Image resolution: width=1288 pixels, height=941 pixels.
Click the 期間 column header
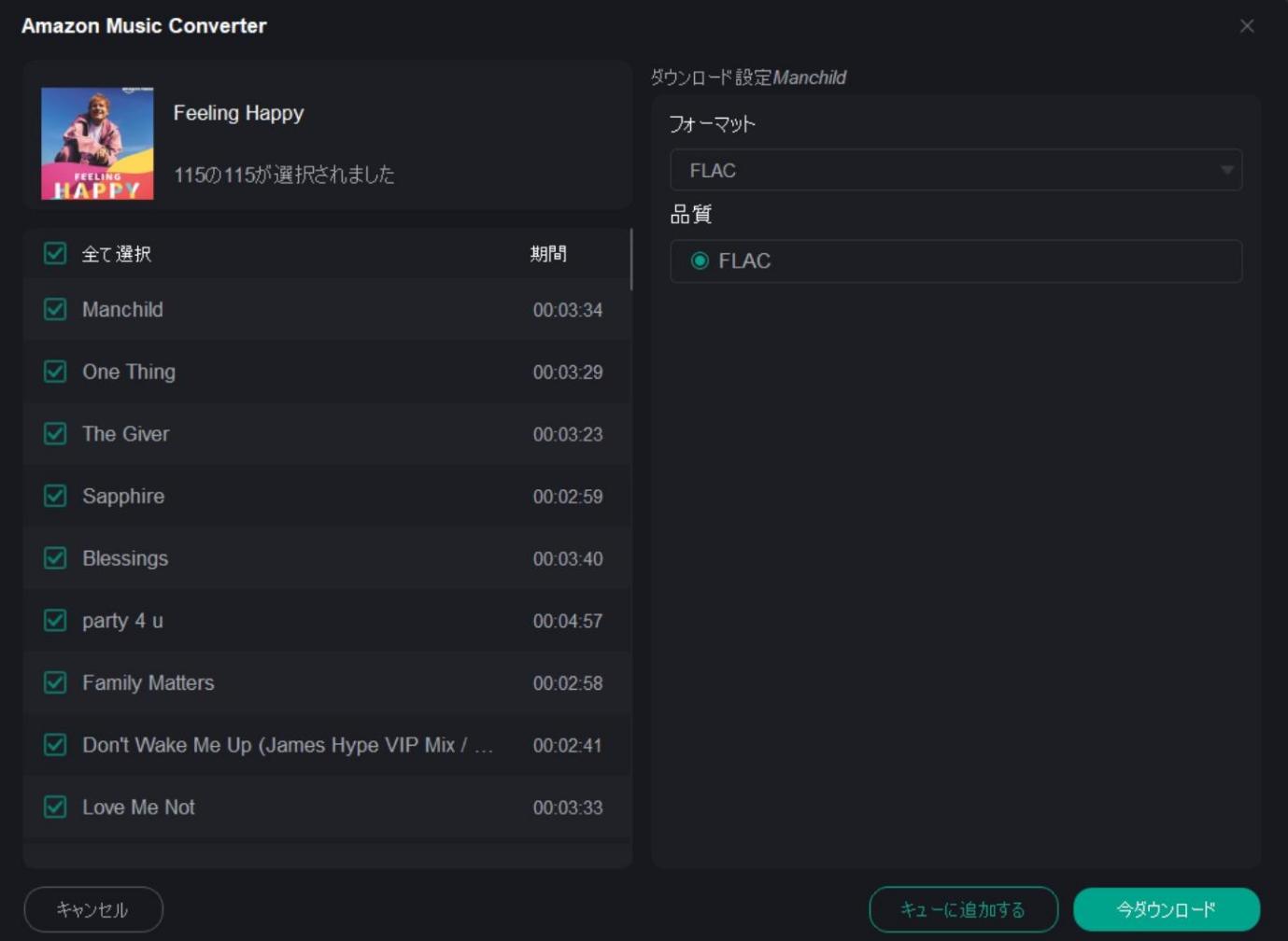548,253
